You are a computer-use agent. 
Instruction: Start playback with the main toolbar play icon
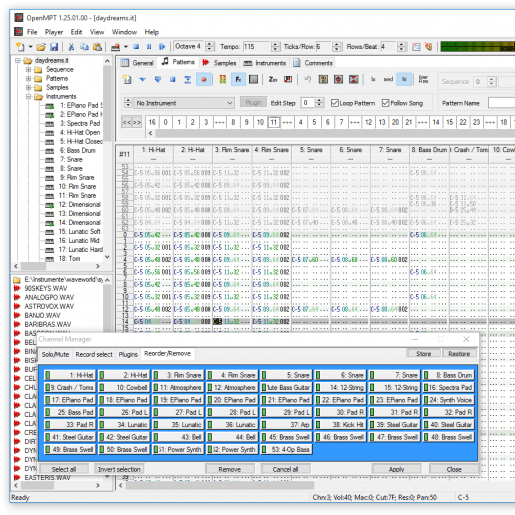point(162,47)
